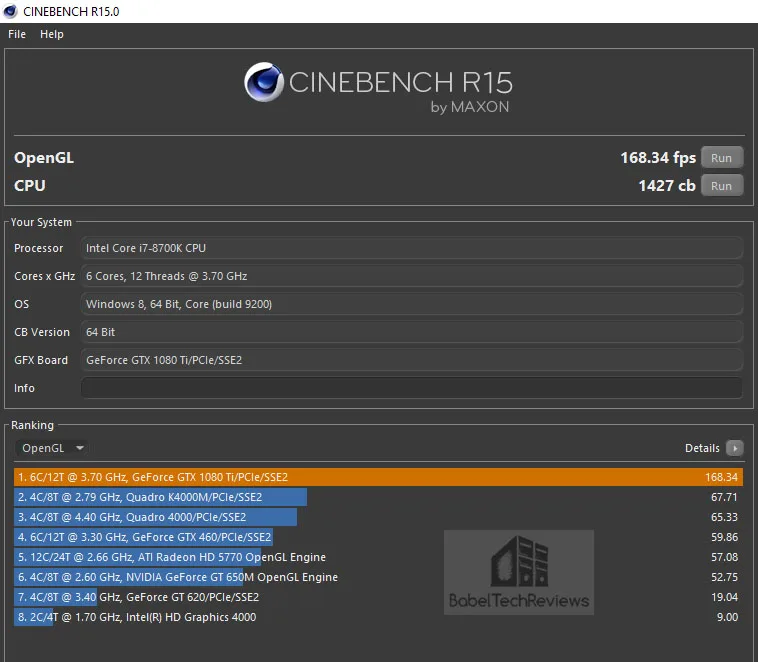The height and width of the screenshot is (662, 758).
Task: Select GFX Board GeForce GTX 1080 Ti field
Action: [x=412, y=360]
